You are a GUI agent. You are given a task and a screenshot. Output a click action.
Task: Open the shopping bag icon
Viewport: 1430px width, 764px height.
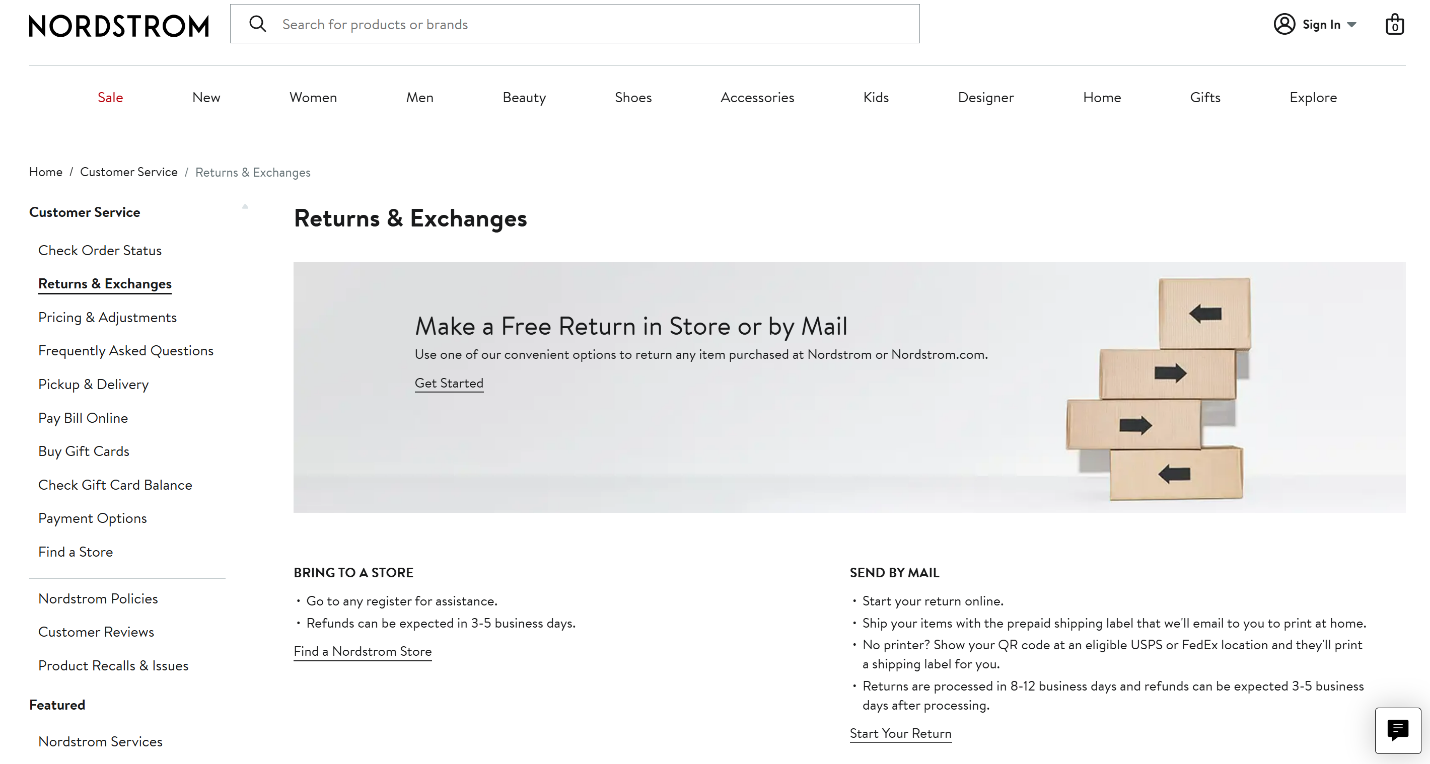1395,24
